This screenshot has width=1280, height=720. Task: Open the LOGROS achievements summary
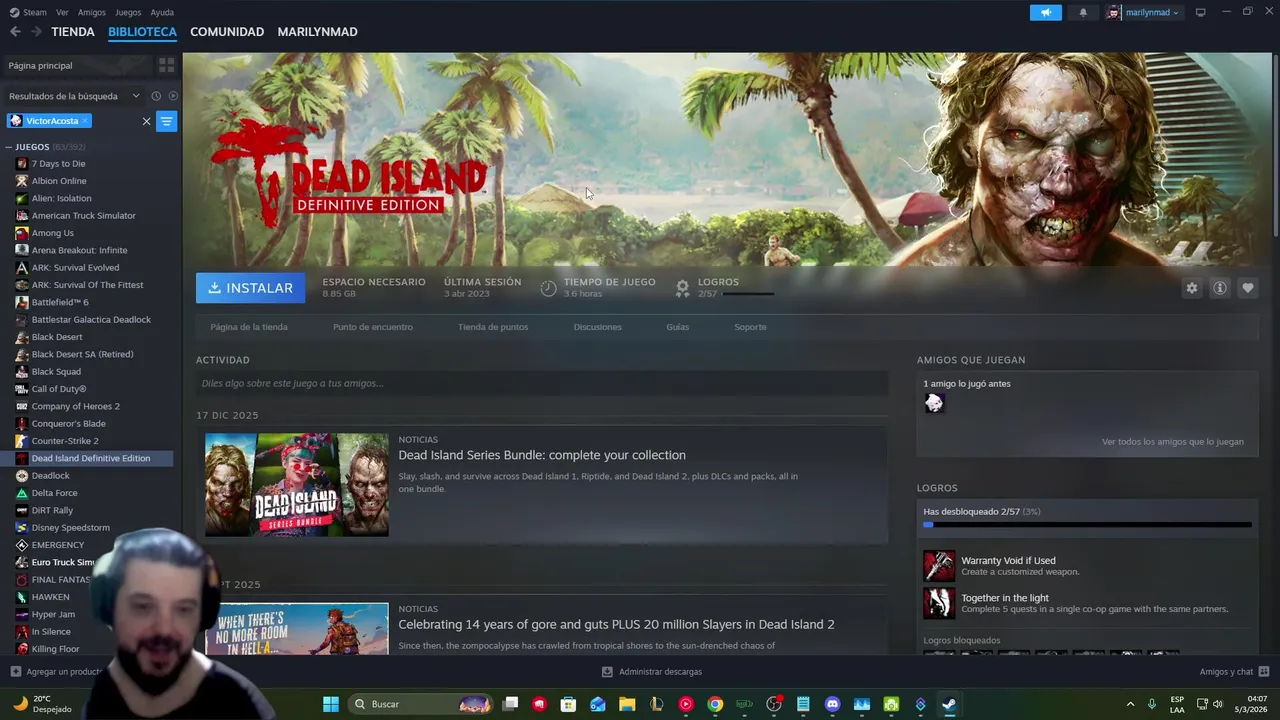[x=724, y=288]
